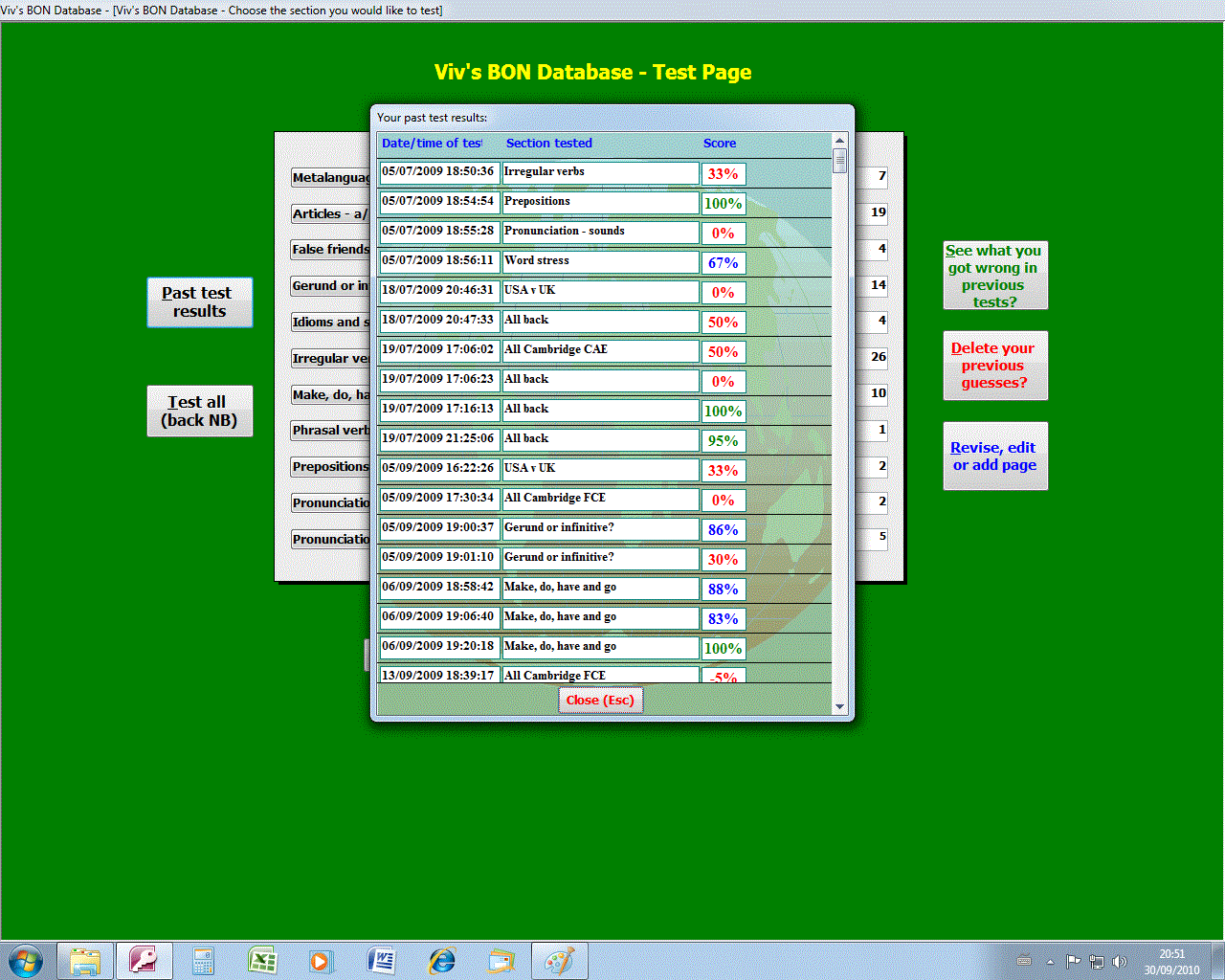Click the results list scroll up arrow
Image resolution: width=1225 pixels, height=980 pixels.
[x=839, y=141]
